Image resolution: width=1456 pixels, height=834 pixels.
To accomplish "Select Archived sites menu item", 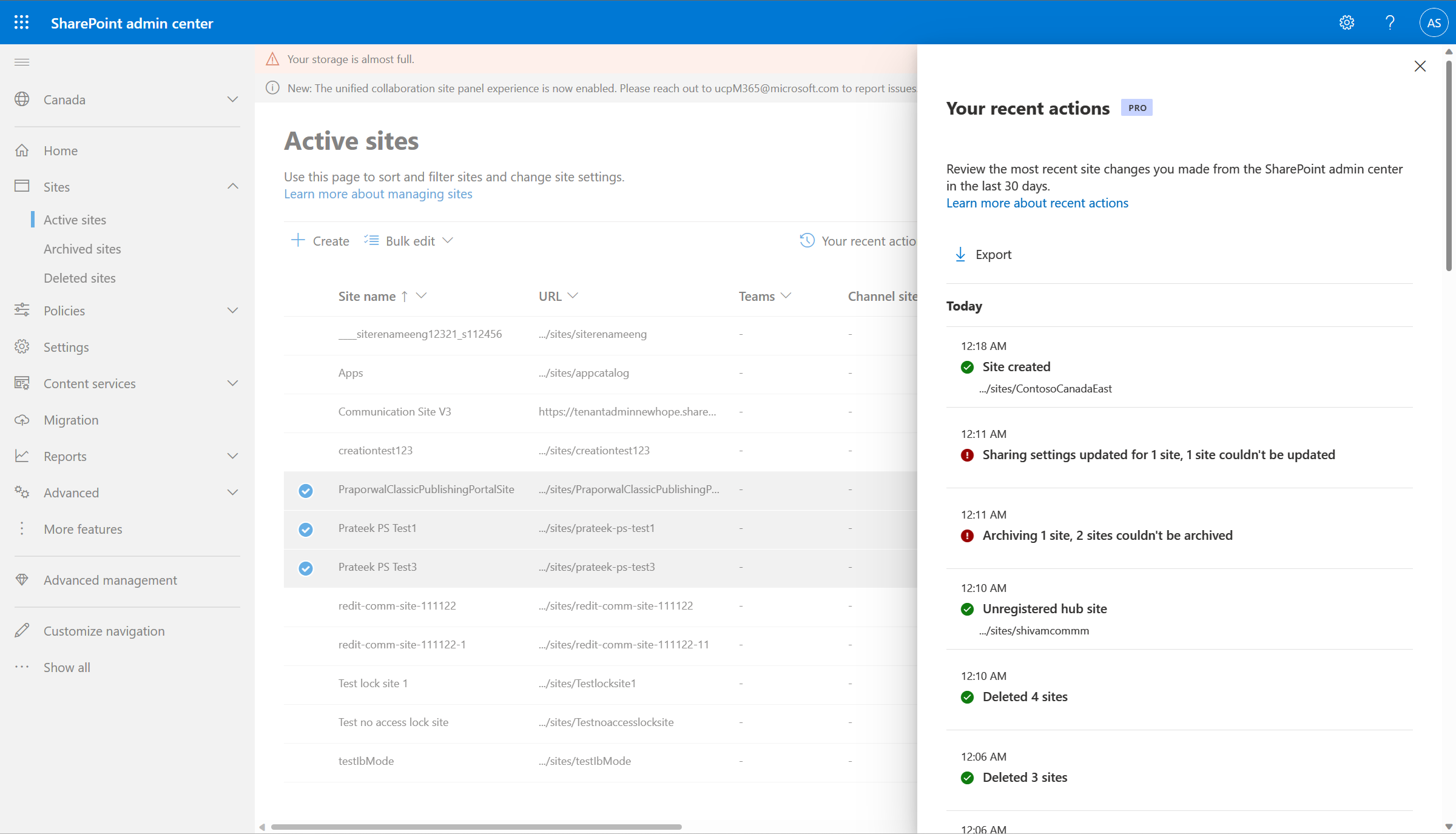I will pos(82,249).
